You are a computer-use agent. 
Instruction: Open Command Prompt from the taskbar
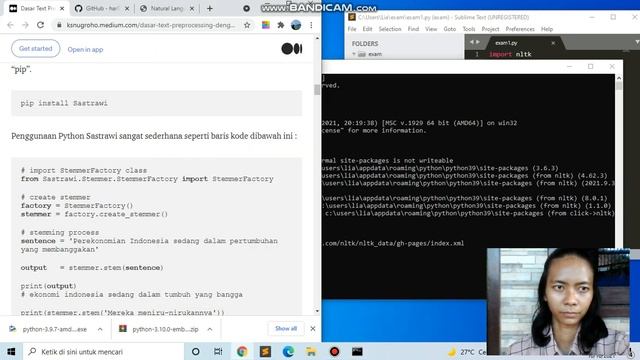357,351
